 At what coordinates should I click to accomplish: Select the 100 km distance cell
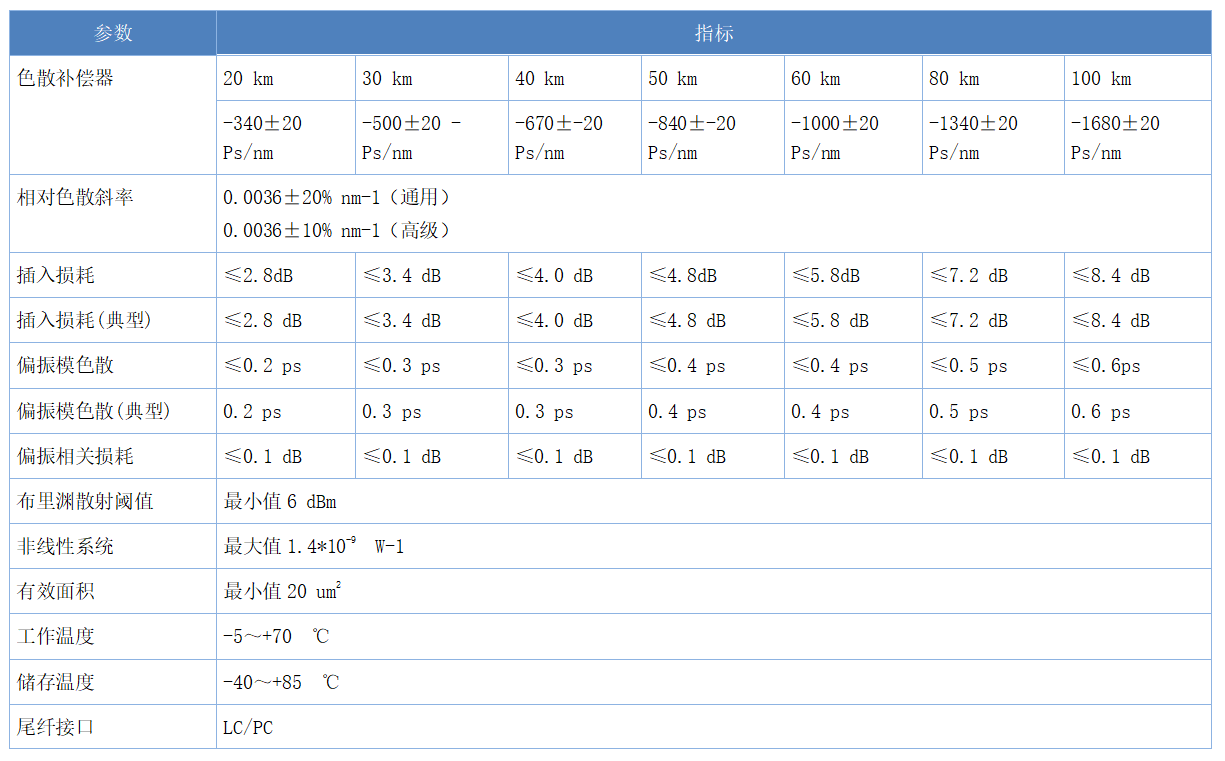tap(1101, 79)
